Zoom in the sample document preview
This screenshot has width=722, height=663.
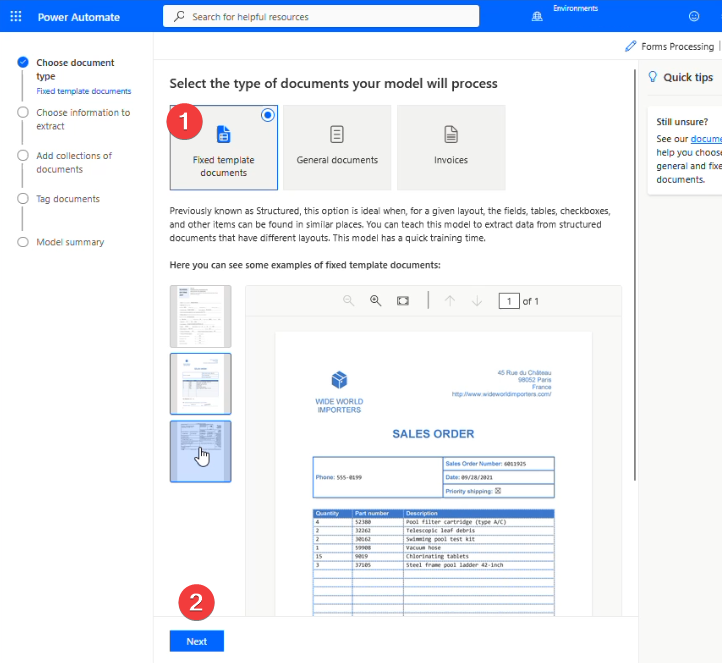[376, 301]
